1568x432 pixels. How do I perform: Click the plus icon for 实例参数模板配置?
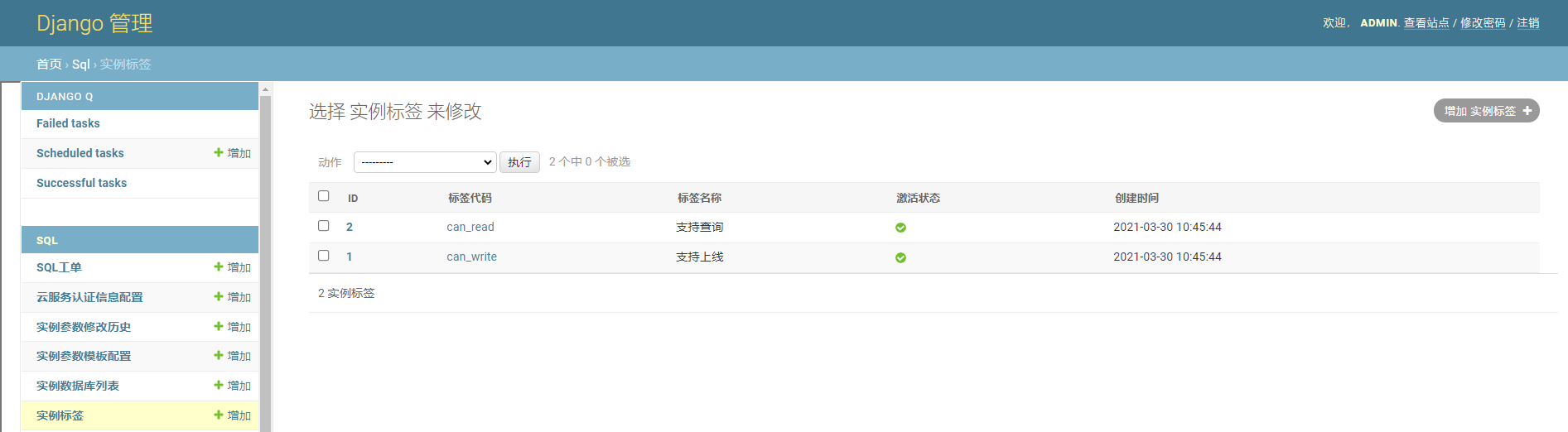click(219, 355)
